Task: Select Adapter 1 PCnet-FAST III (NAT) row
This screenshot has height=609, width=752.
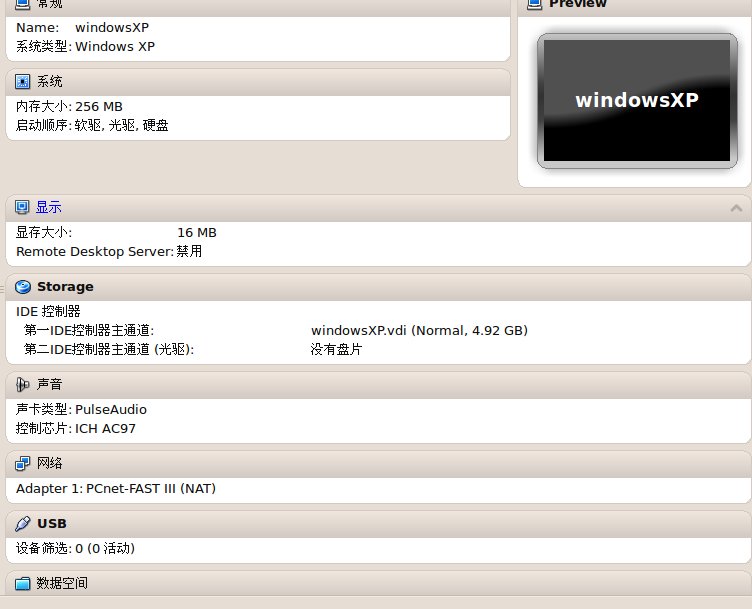Action: point(116,489)
